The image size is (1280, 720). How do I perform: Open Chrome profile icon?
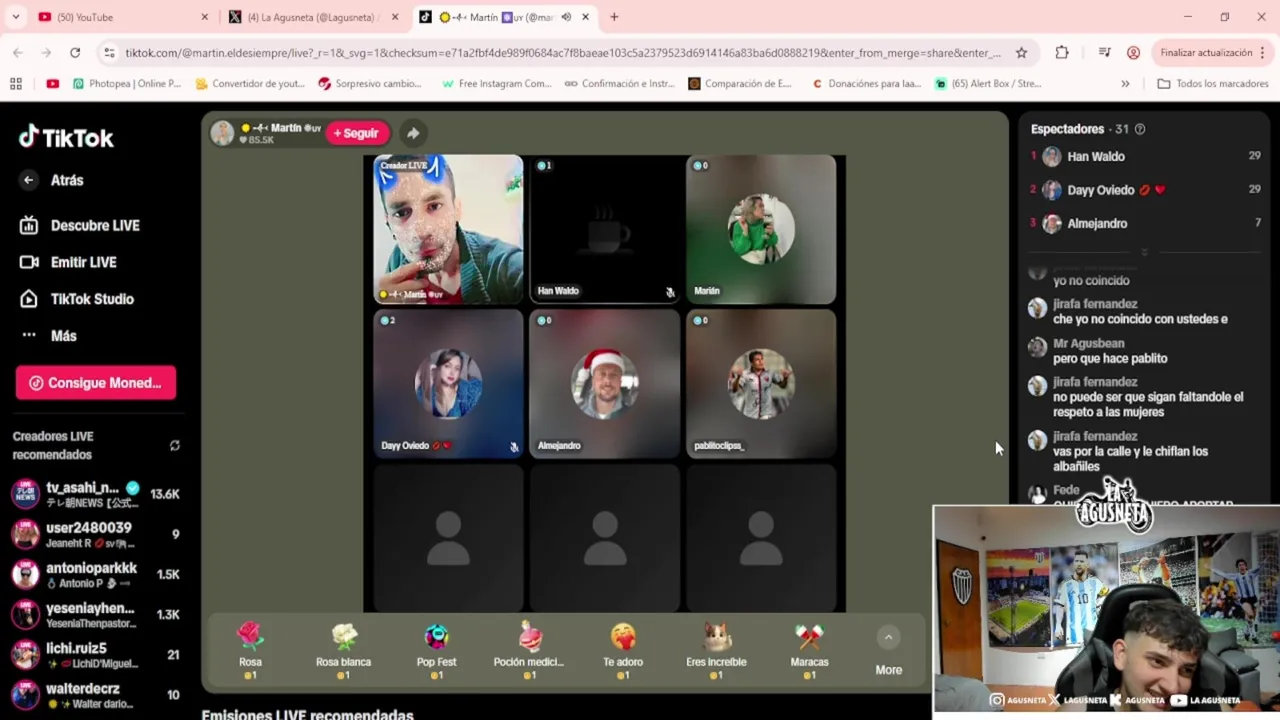(x=1133, y=52)
